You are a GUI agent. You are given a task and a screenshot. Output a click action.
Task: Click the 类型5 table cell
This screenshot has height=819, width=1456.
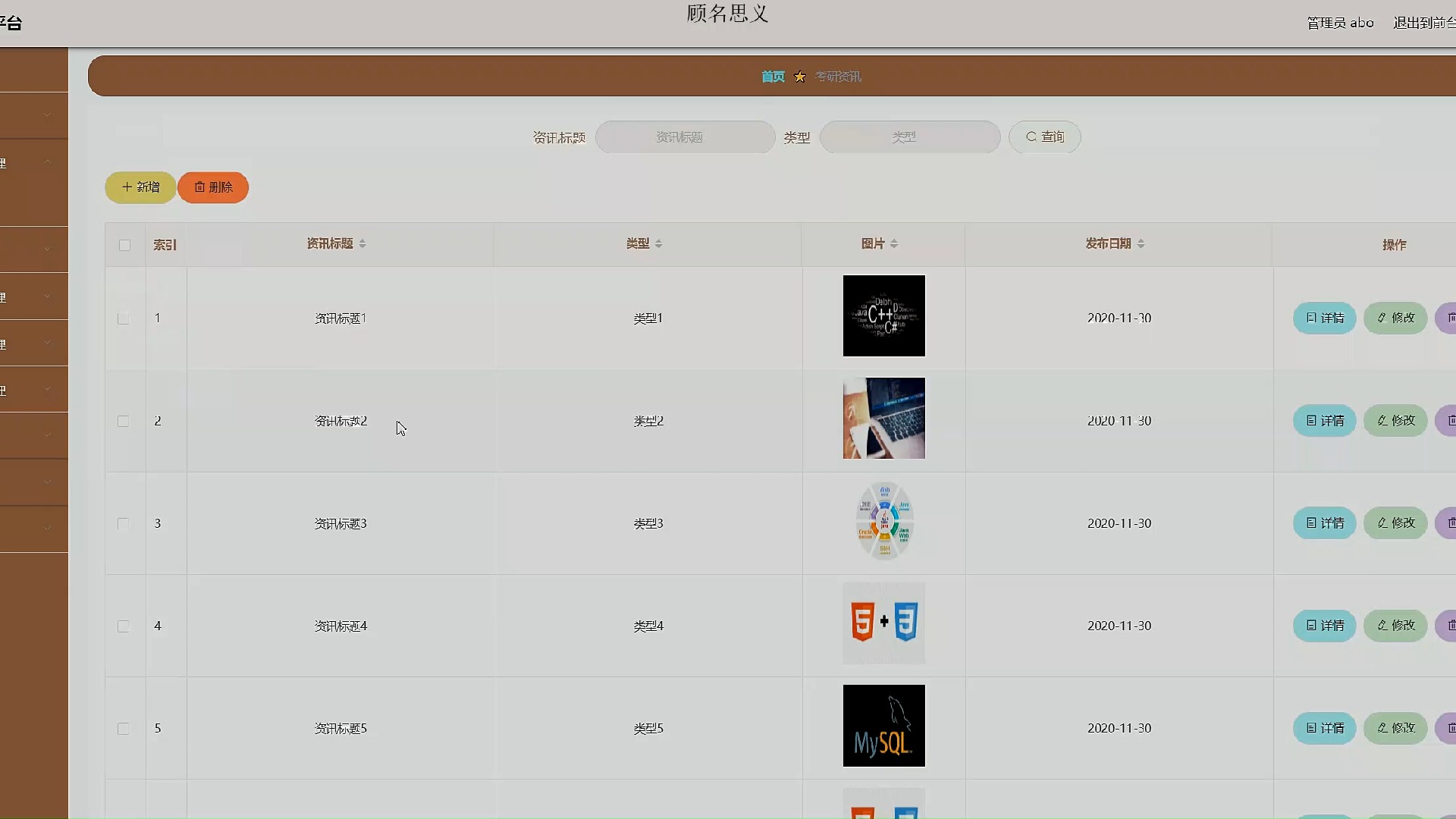(648, 728)
